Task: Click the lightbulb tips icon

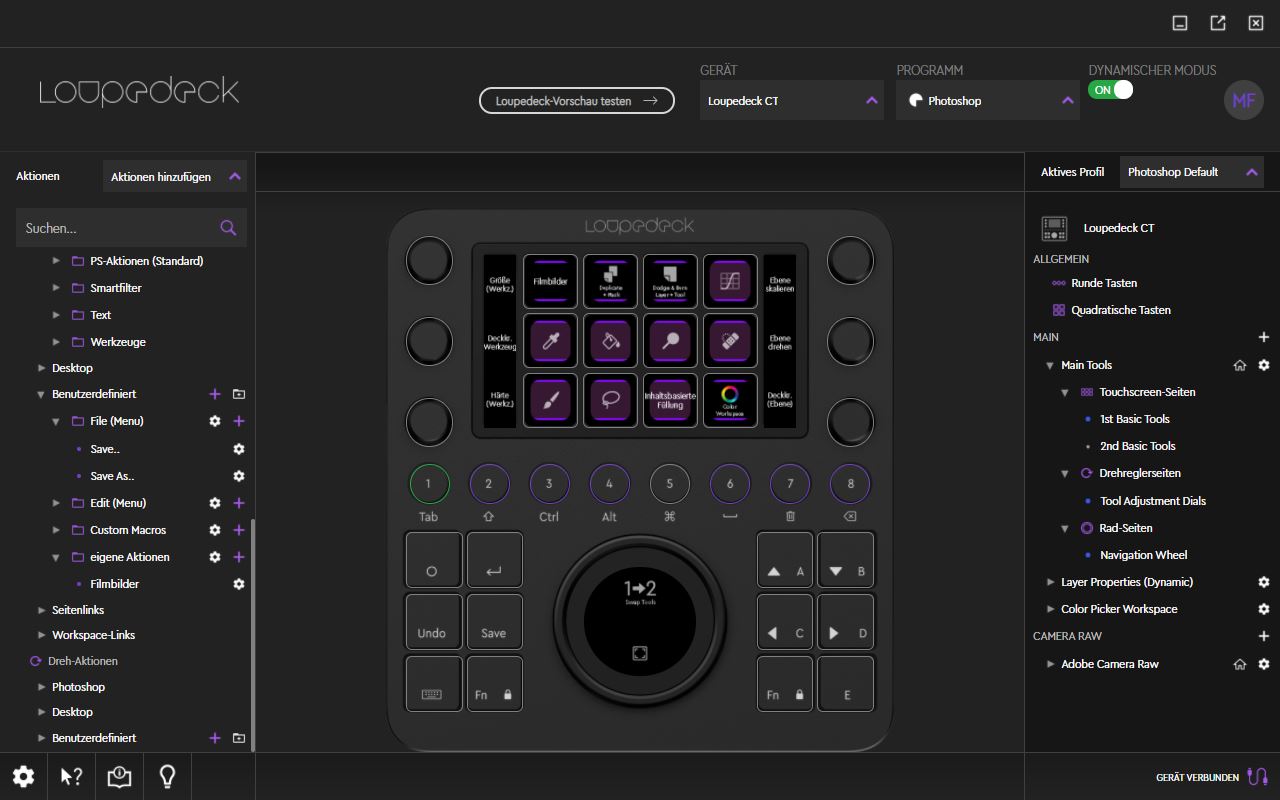Action: (x=168, y=776)
